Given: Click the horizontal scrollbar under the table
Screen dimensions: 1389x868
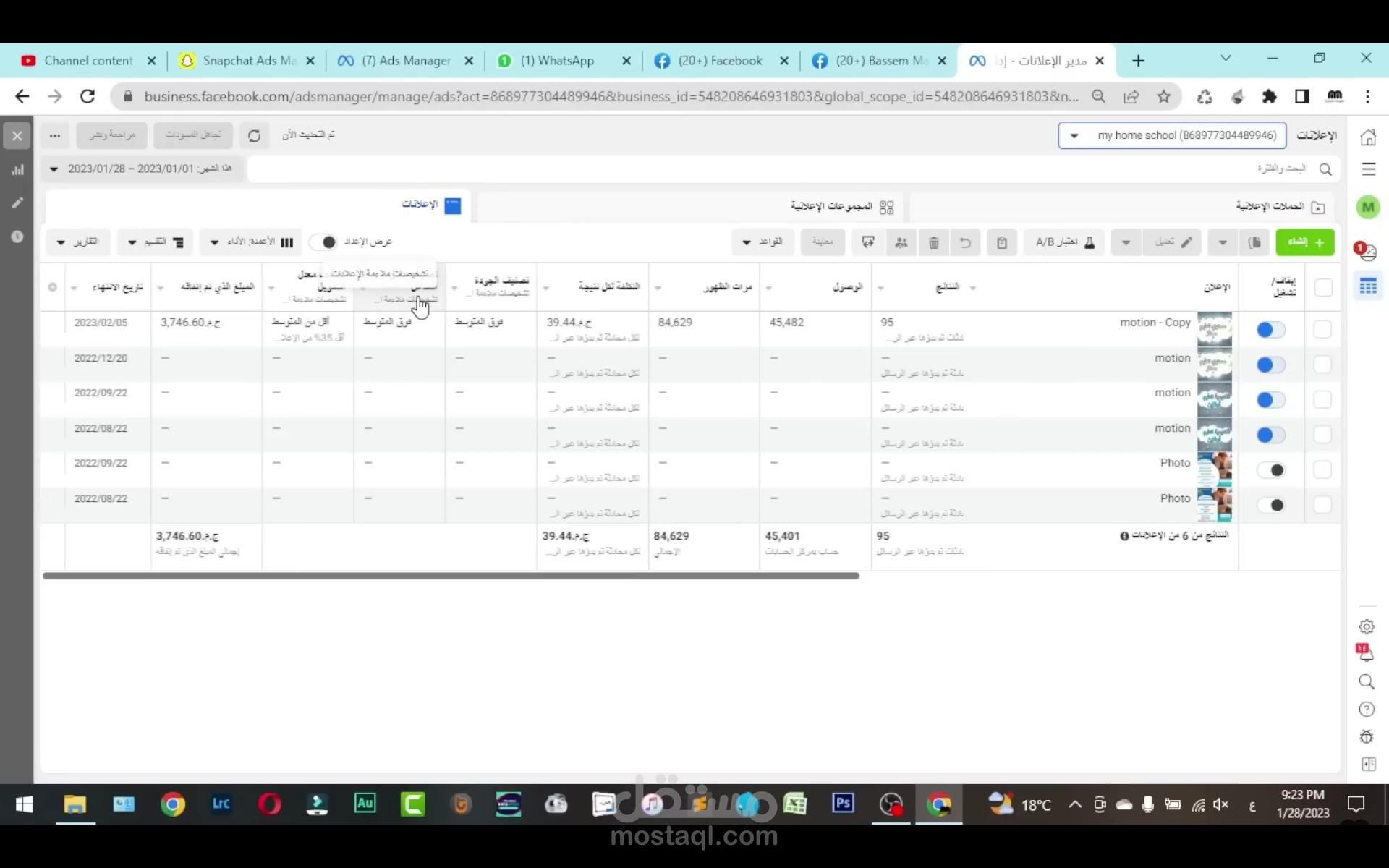Looking at the screenshot, I should tap(450, 576).
